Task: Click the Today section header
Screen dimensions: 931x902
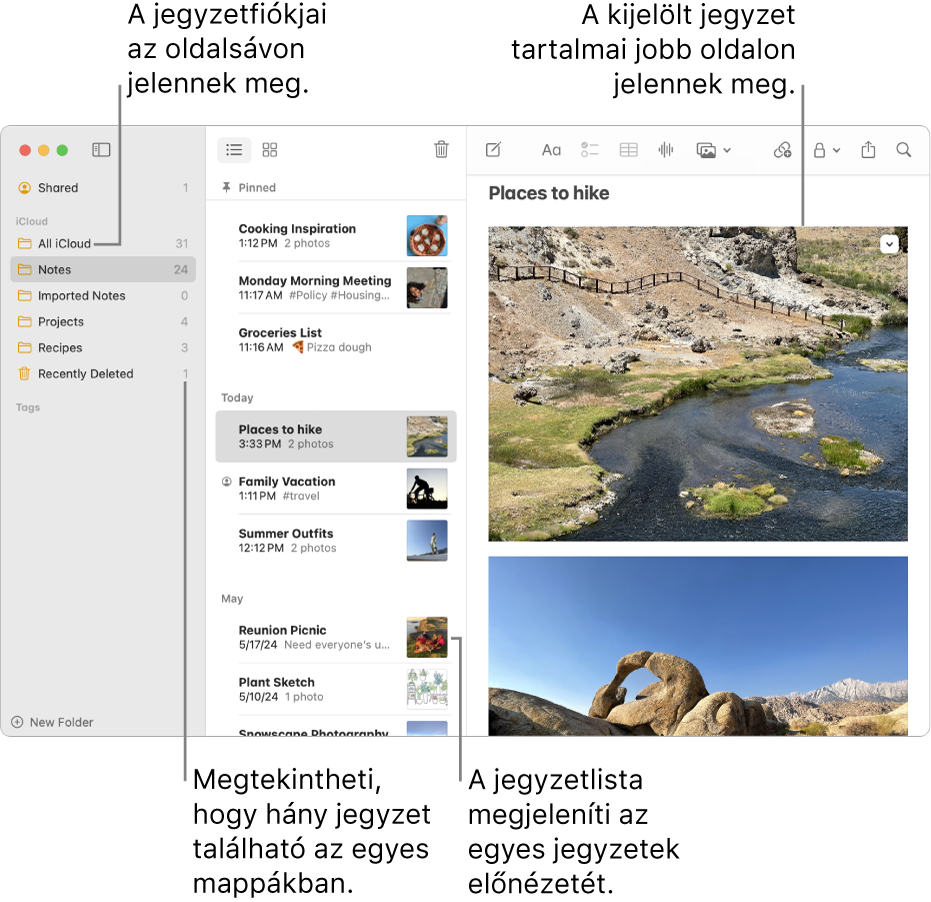Action: (237, 398)
